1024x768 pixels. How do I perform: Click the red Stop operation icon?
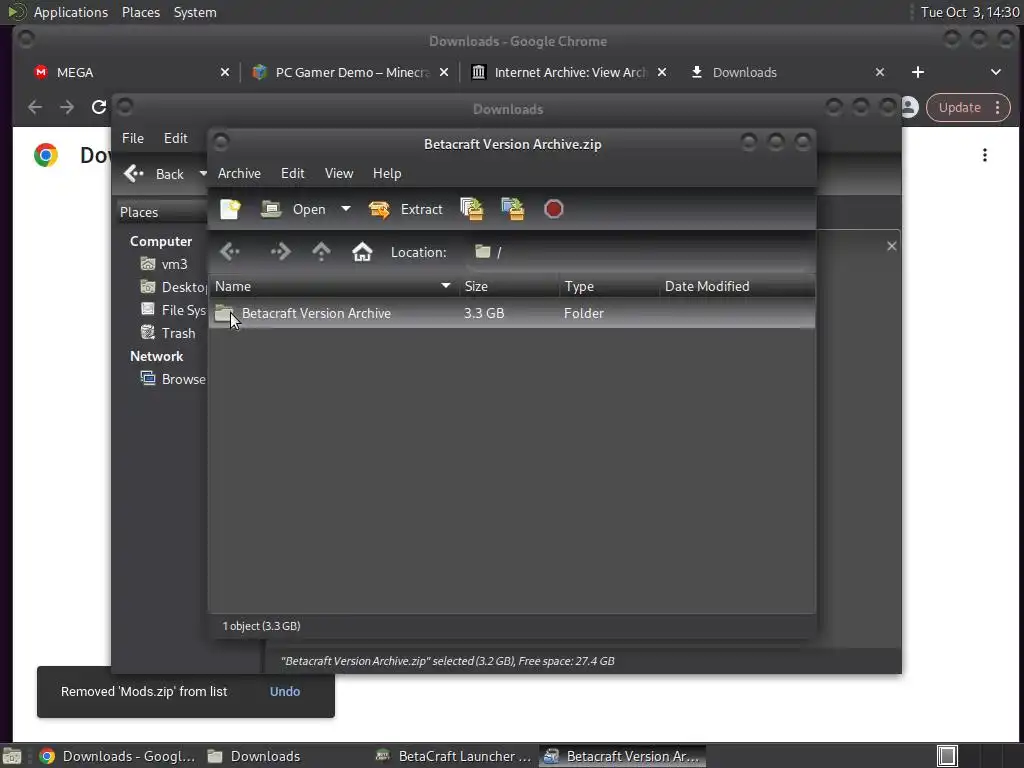point(553,209)
